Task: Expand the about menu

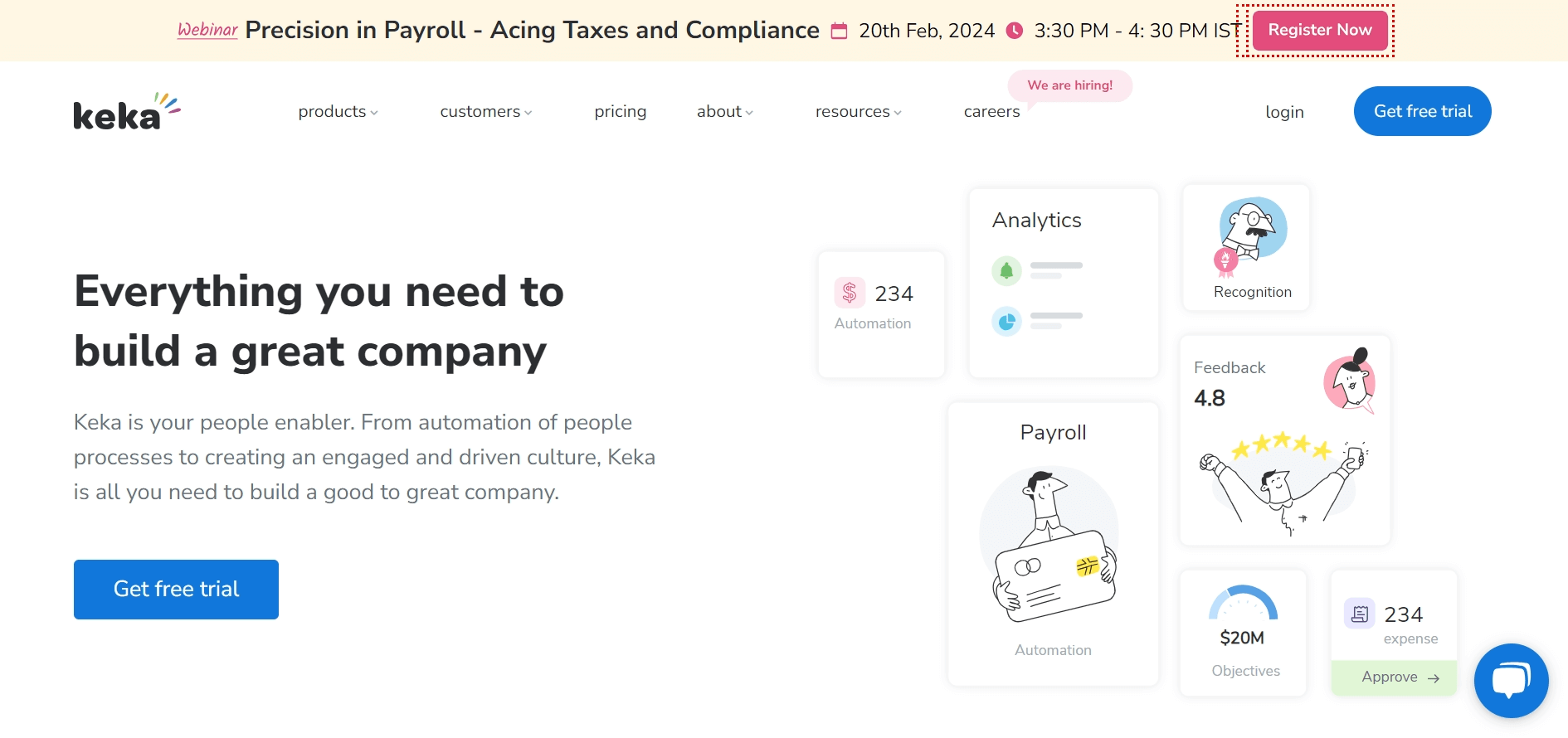Action: pyautogui.click(x=725, y=112)
